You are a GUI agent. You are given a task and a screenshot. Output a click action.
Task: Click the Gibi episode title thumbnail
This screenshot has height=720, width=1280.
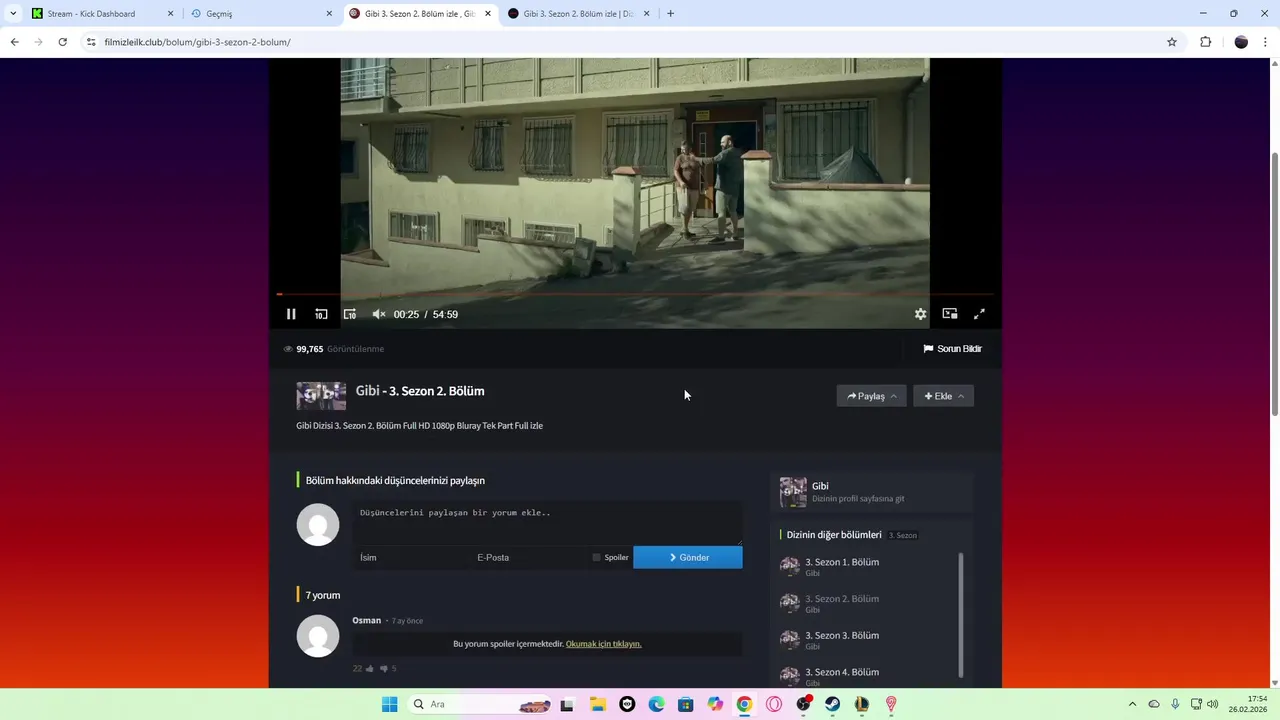[321, 396]
